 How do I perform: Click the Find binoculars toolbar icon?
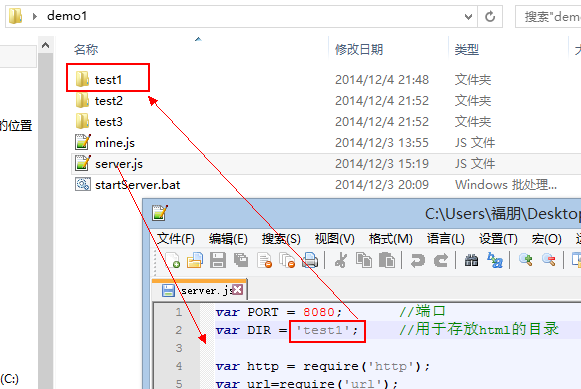pos(471,260)
